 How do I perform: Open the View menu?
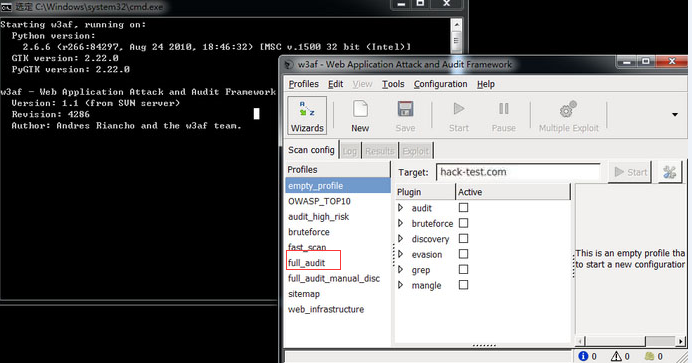click(362, 84)
